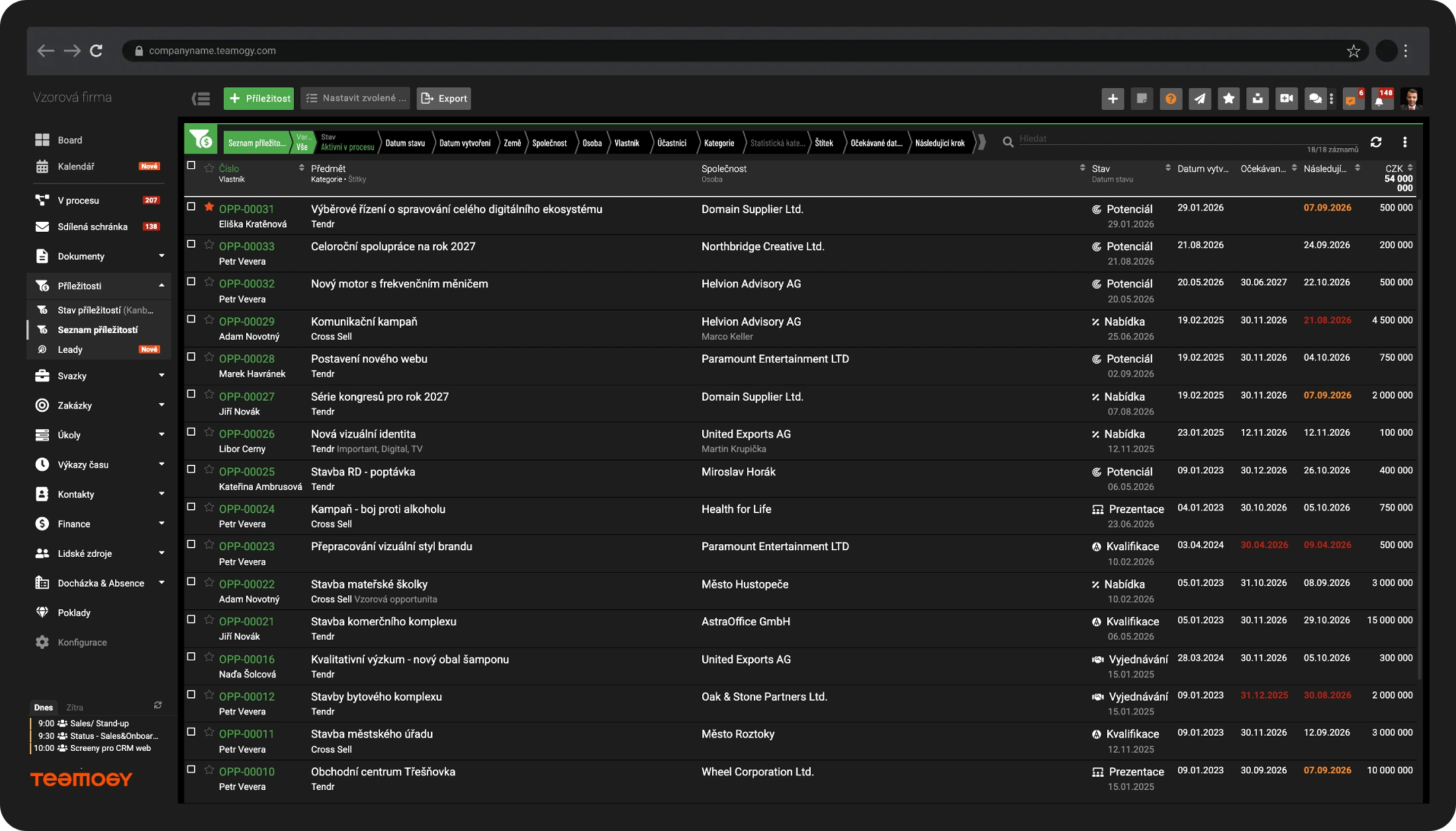The width and height of the screenshot is (1456, 831).
Task: Click the paper plane send icon
Action: coord(1200,99)
